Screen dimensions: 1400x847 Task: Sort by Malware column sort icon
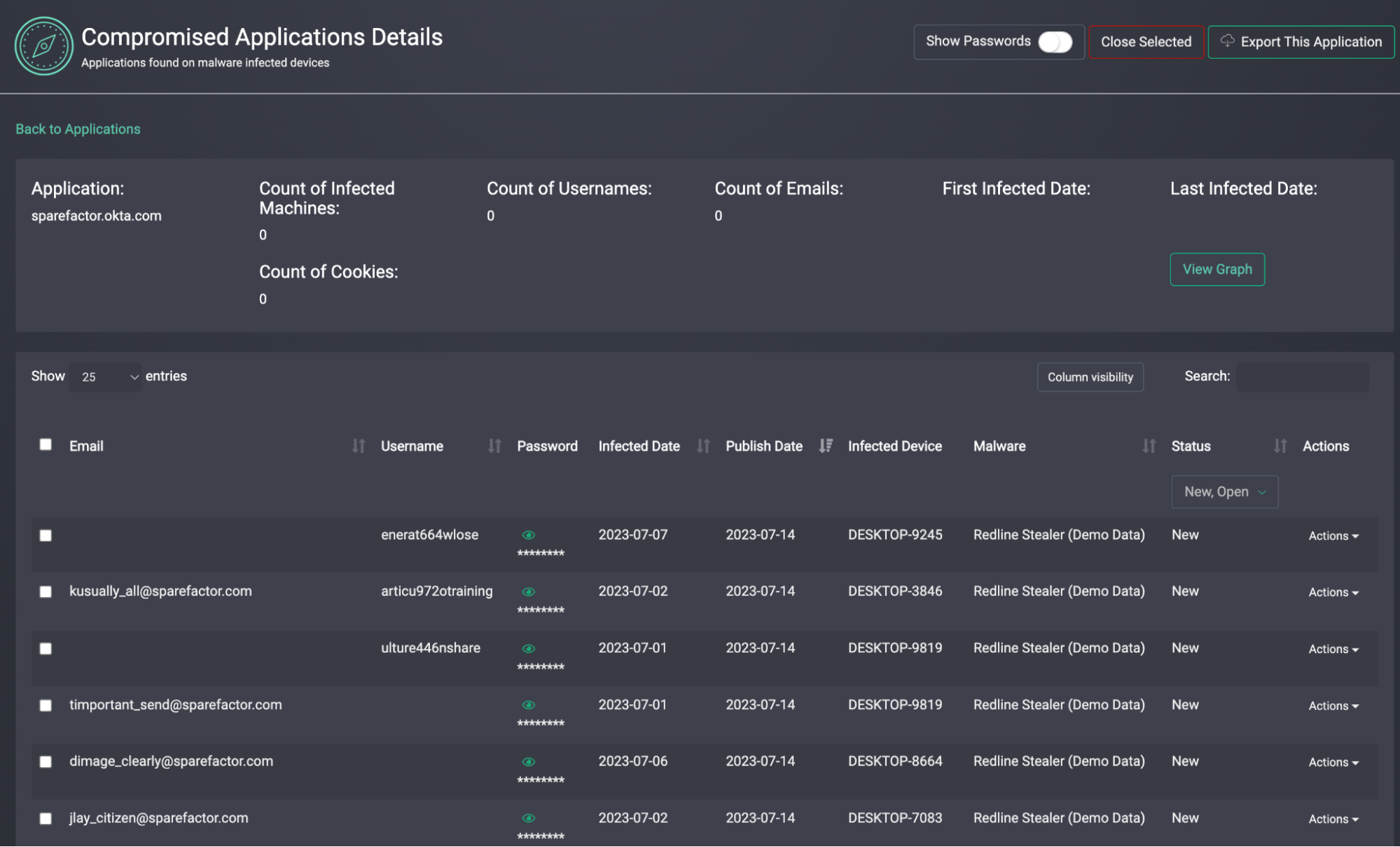pos(1149,446)
